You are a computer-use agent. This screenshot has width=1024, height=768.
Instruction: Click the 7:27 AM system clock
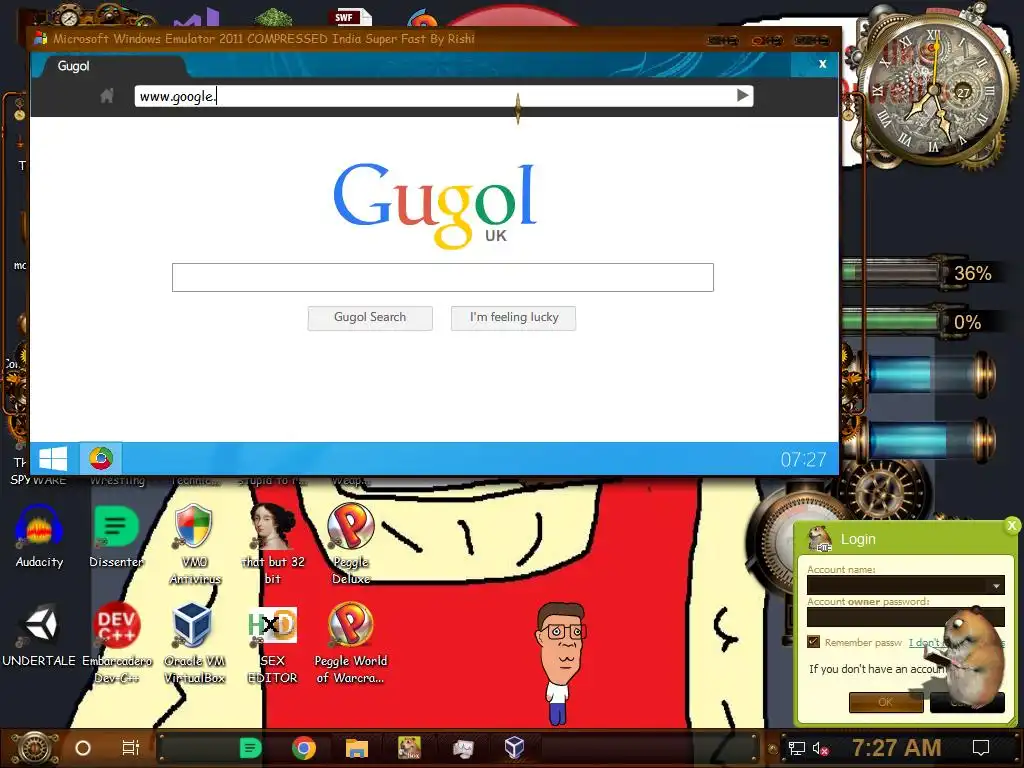(x=896, y=748)
